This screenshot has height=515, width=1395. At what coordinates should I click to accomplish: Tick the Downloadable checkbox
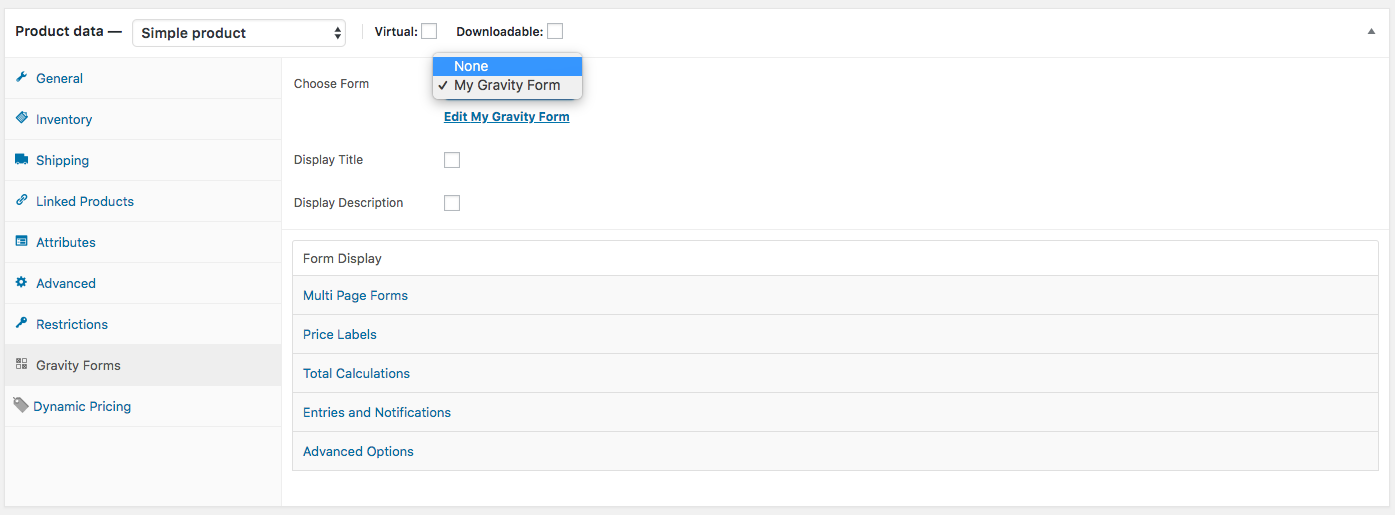pyautogui.click(x=555, y=32)
